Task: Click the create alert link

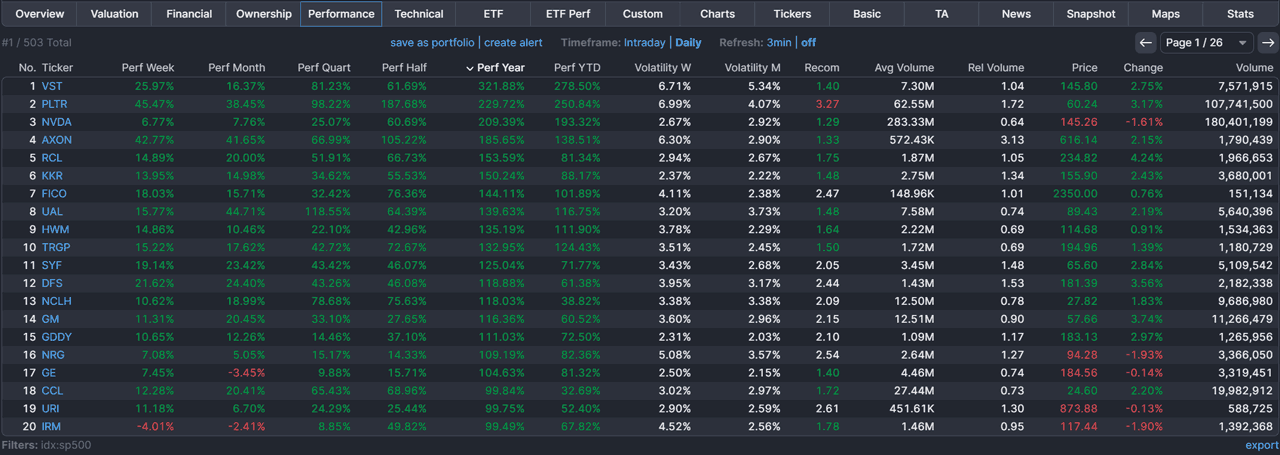Action: [513, 43]
